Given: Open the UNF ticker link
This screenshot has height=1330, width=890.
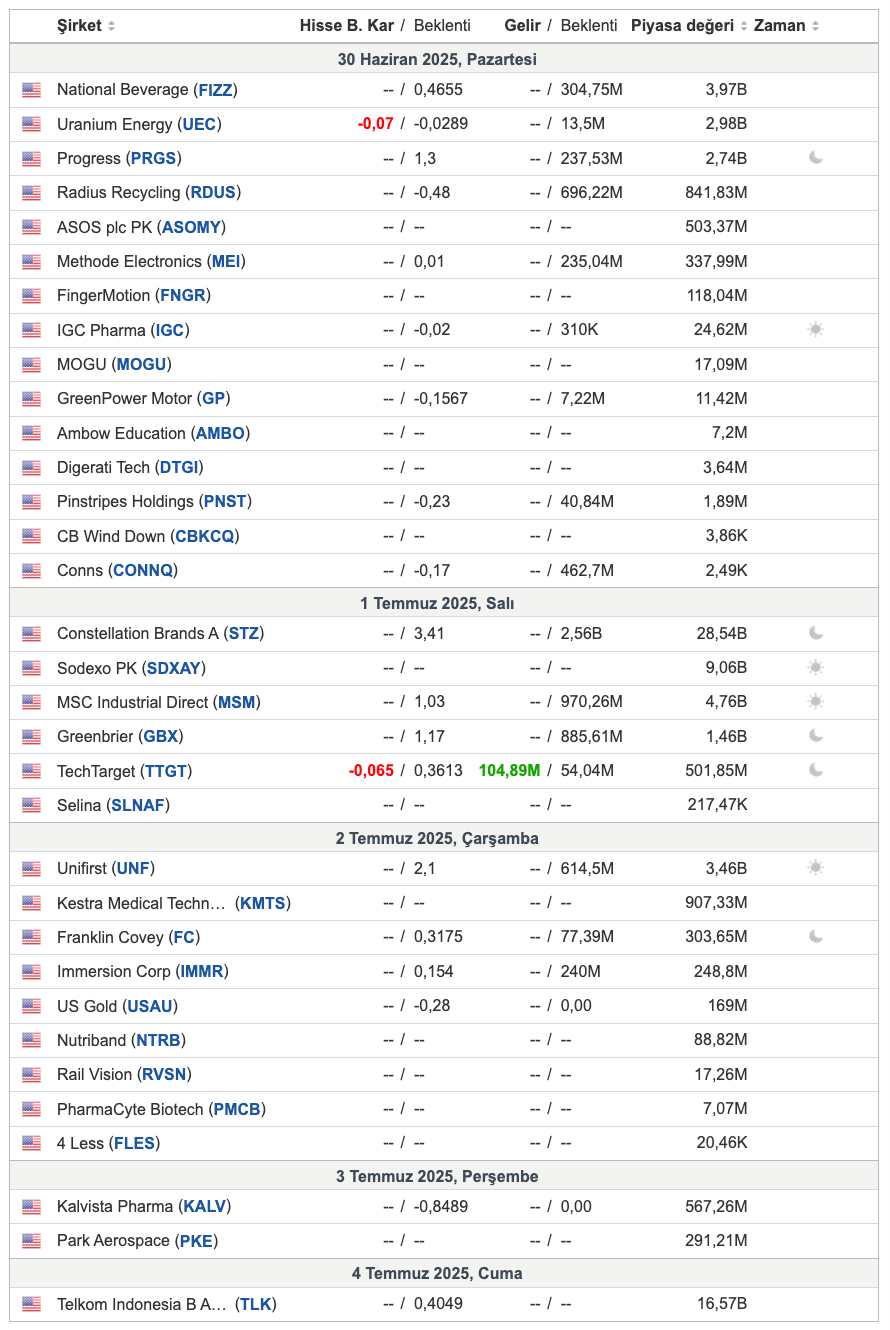Looking at the screenshot, I should [x=135, y=868].
